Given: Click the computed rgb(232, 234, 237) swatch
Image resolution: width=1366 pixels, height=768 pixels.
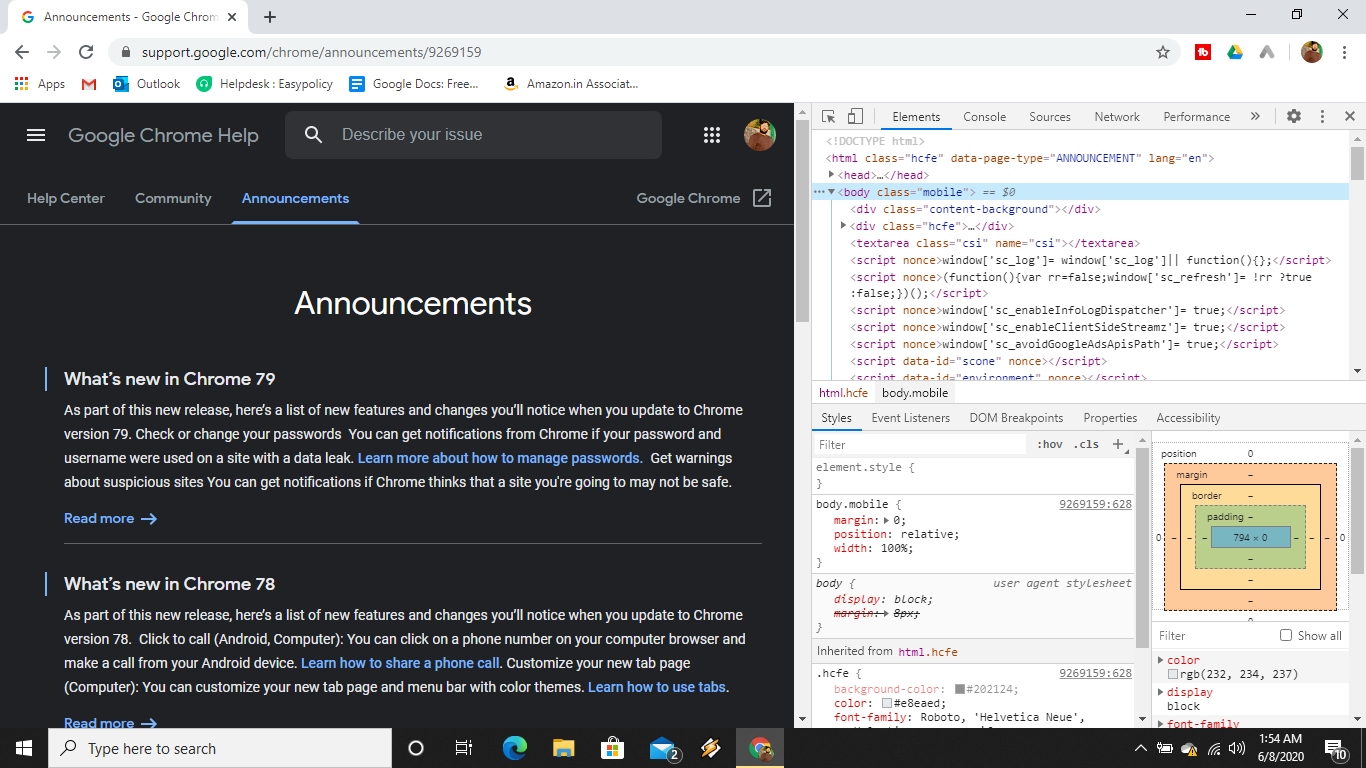Looking at the screenshot, I should coord(1173,675).
